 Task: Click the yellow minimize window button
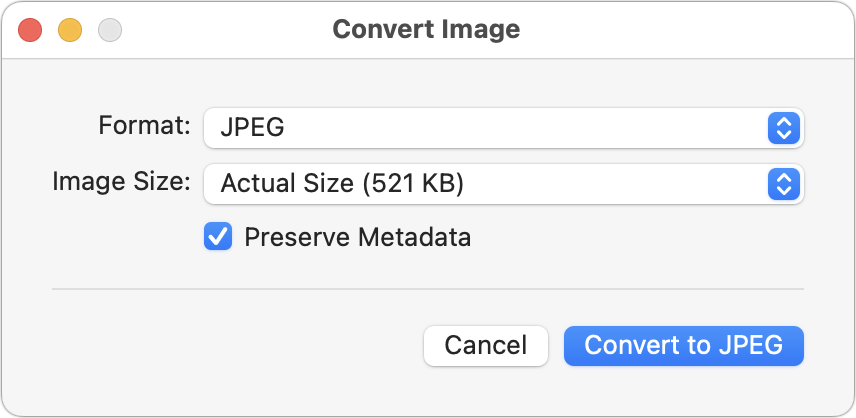(70, 30)
